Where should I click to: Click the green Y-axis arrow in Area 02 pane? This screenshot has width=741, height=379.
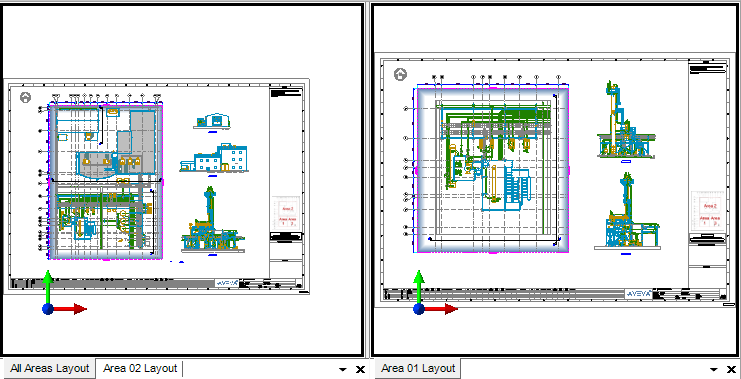(47, 286)
